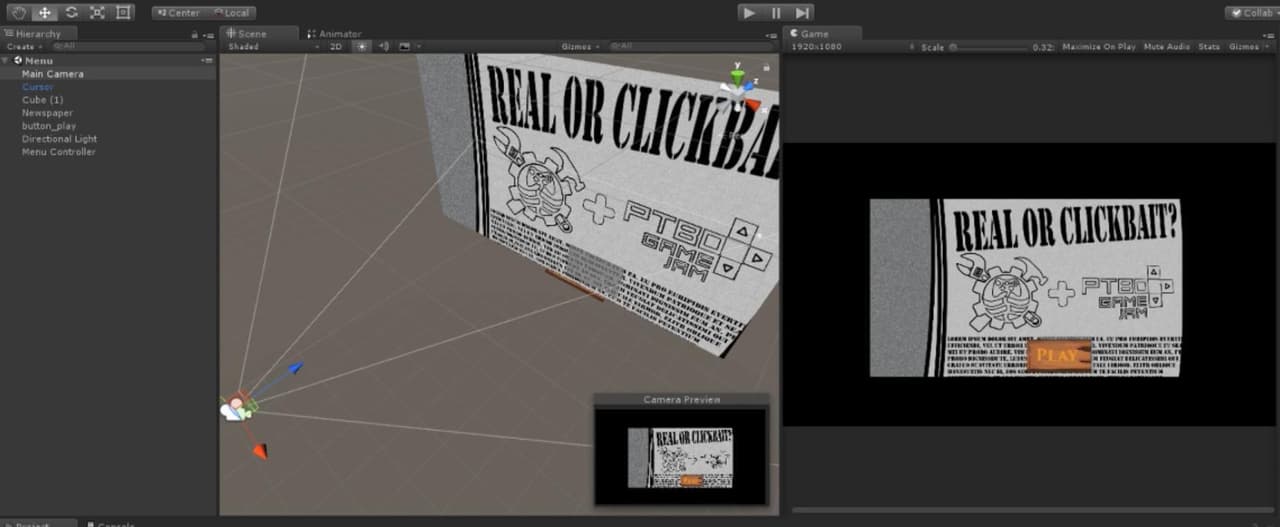Image resolution: width=1280 pixels, height=527 pixels.
Task: Open the scene effects dropdown arrow
Action: pyautogui.click(x=418, y=46)
